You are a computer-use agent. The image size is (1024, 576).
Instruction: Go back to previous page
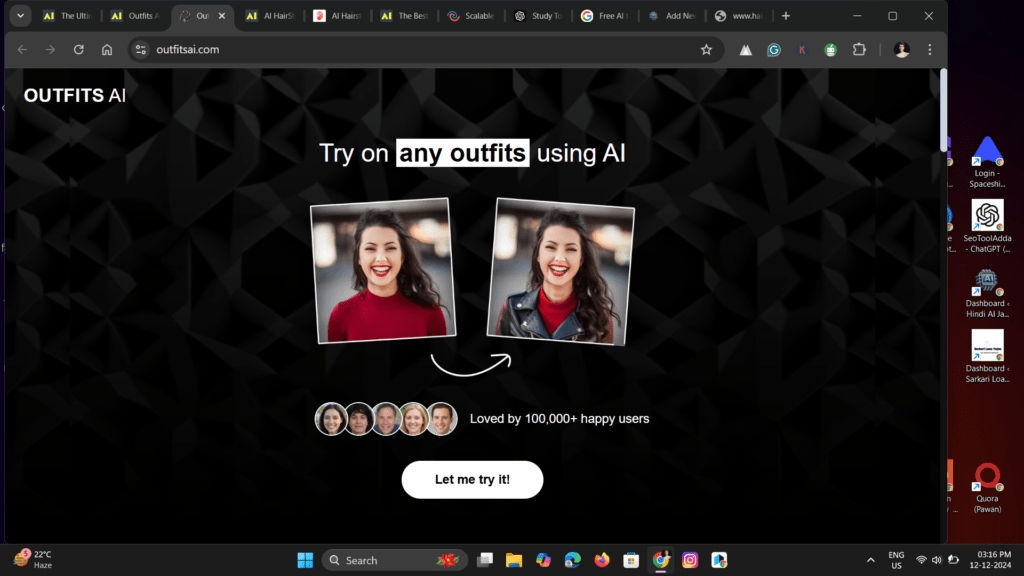[22, 50]
